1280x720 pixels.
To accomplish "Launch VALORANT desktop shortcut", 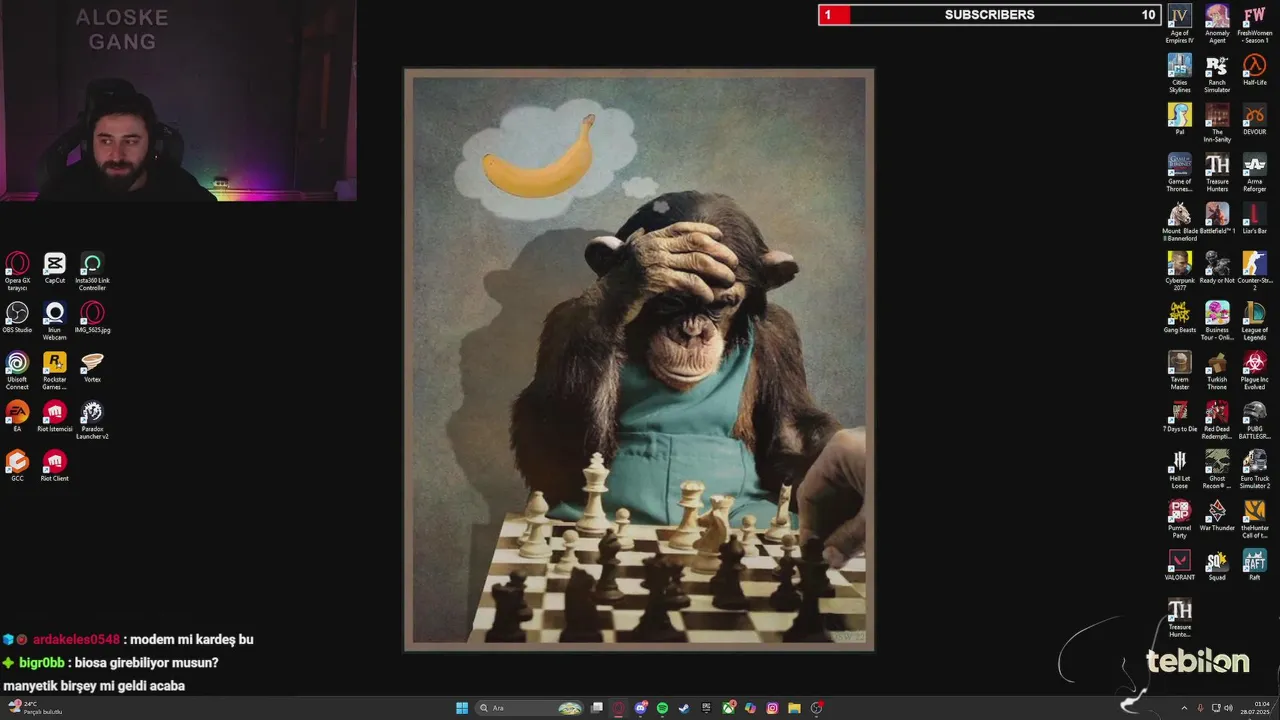I will [x=1180, y=564].
